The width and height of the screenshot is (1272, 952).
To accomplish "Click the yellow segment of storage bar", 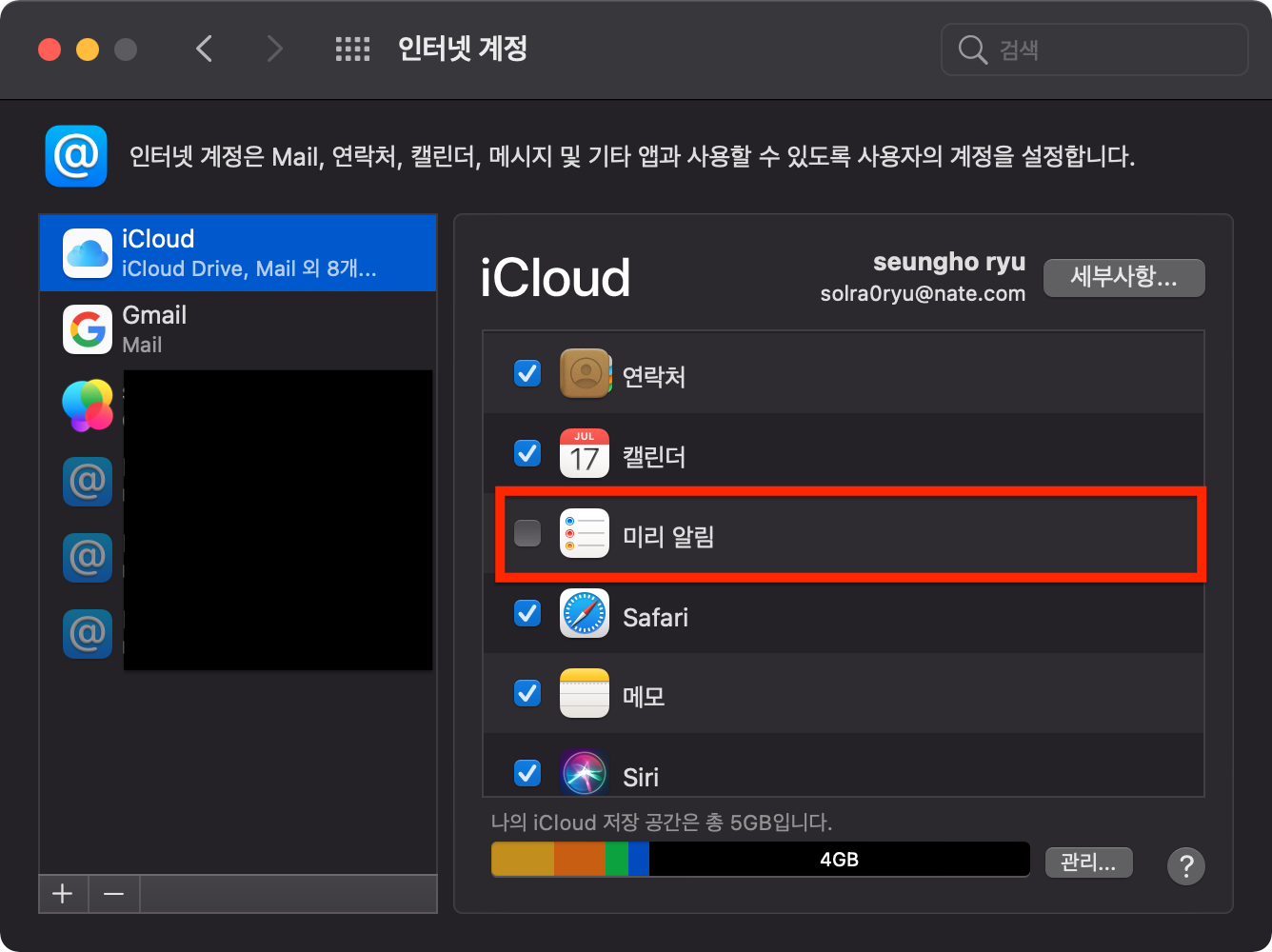I will 523,860.
